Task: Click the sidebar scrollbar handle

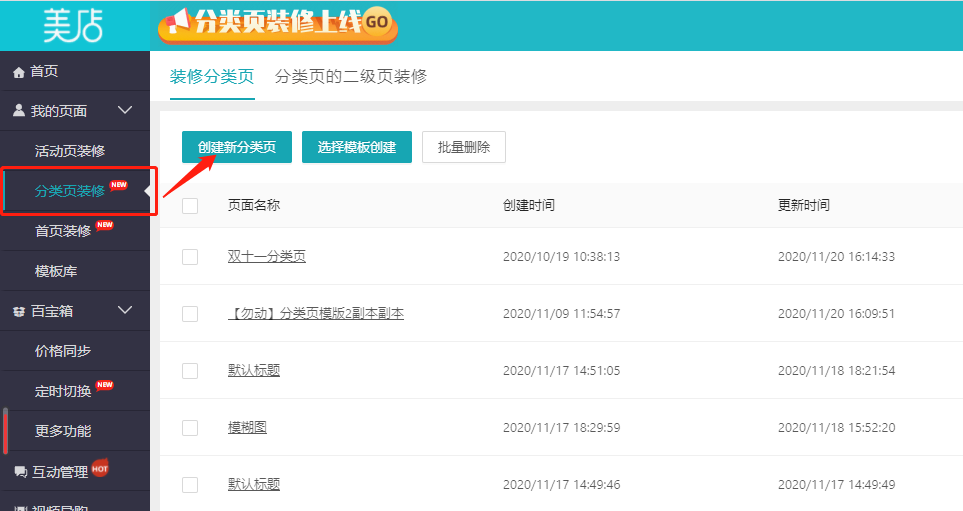Action: pos(6,431)
